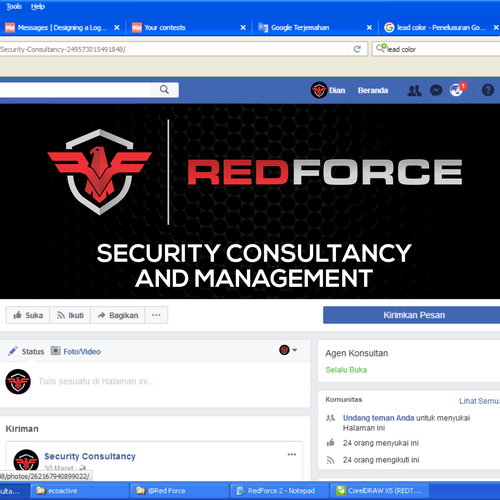Open the Security Consultancy post avatar
Viewport: 500px width, 500px height.
(26, 462)
